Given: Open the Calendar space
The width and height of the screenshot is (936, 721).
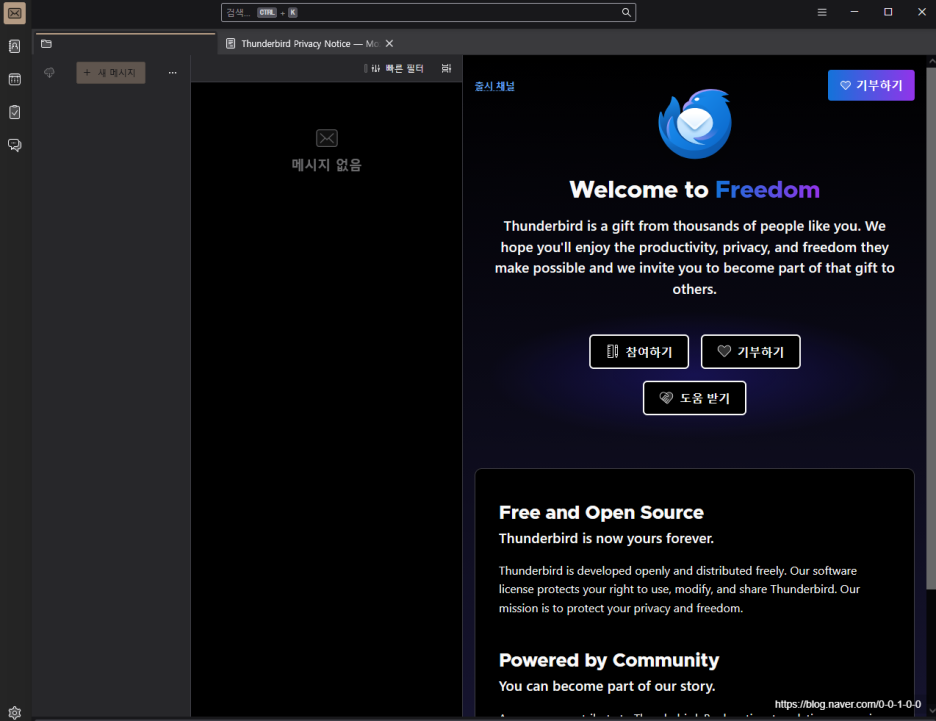Looking at the screenshot, I should click(14, 79).
